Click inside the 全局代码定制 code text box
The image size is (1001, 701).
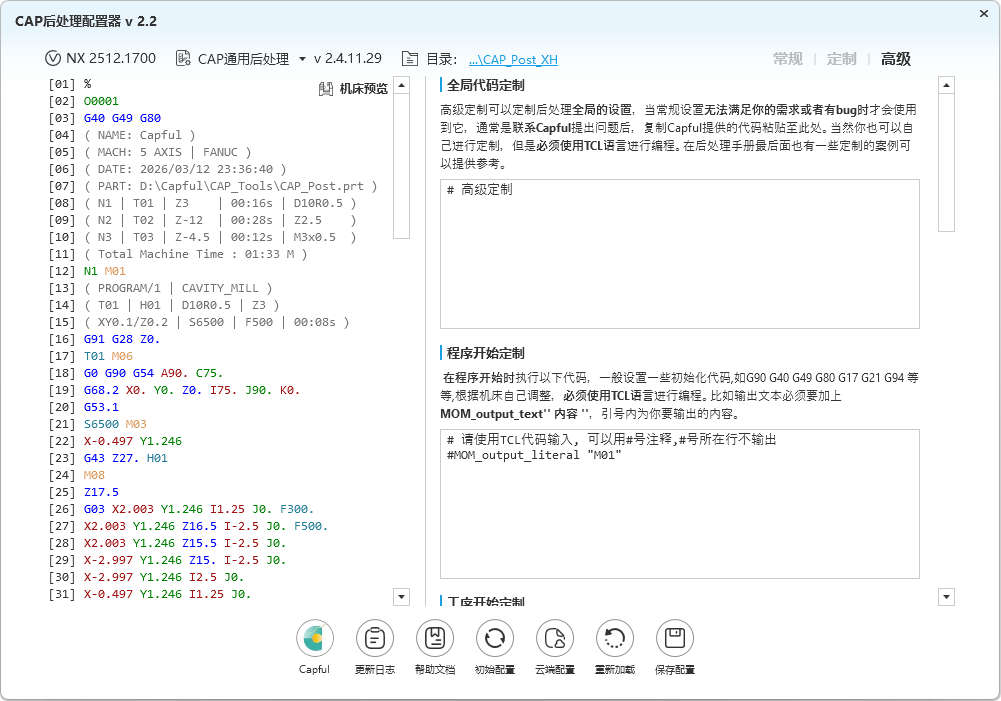tap(679, 254)
